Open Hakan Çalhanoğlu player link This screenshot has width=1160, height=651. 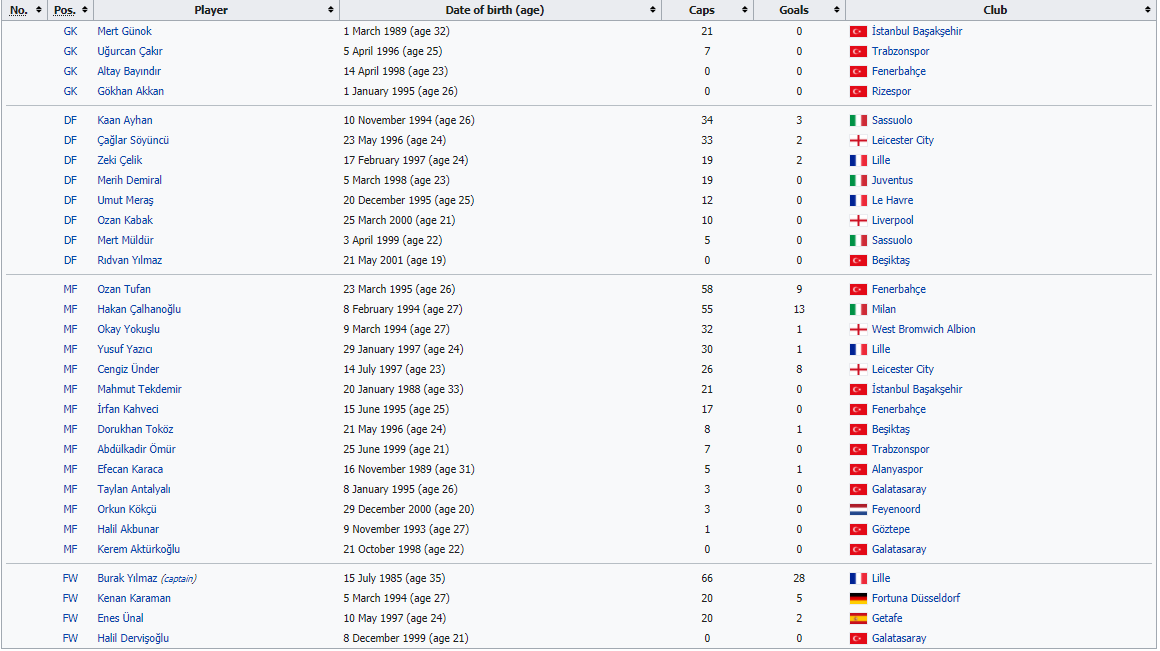139,309
